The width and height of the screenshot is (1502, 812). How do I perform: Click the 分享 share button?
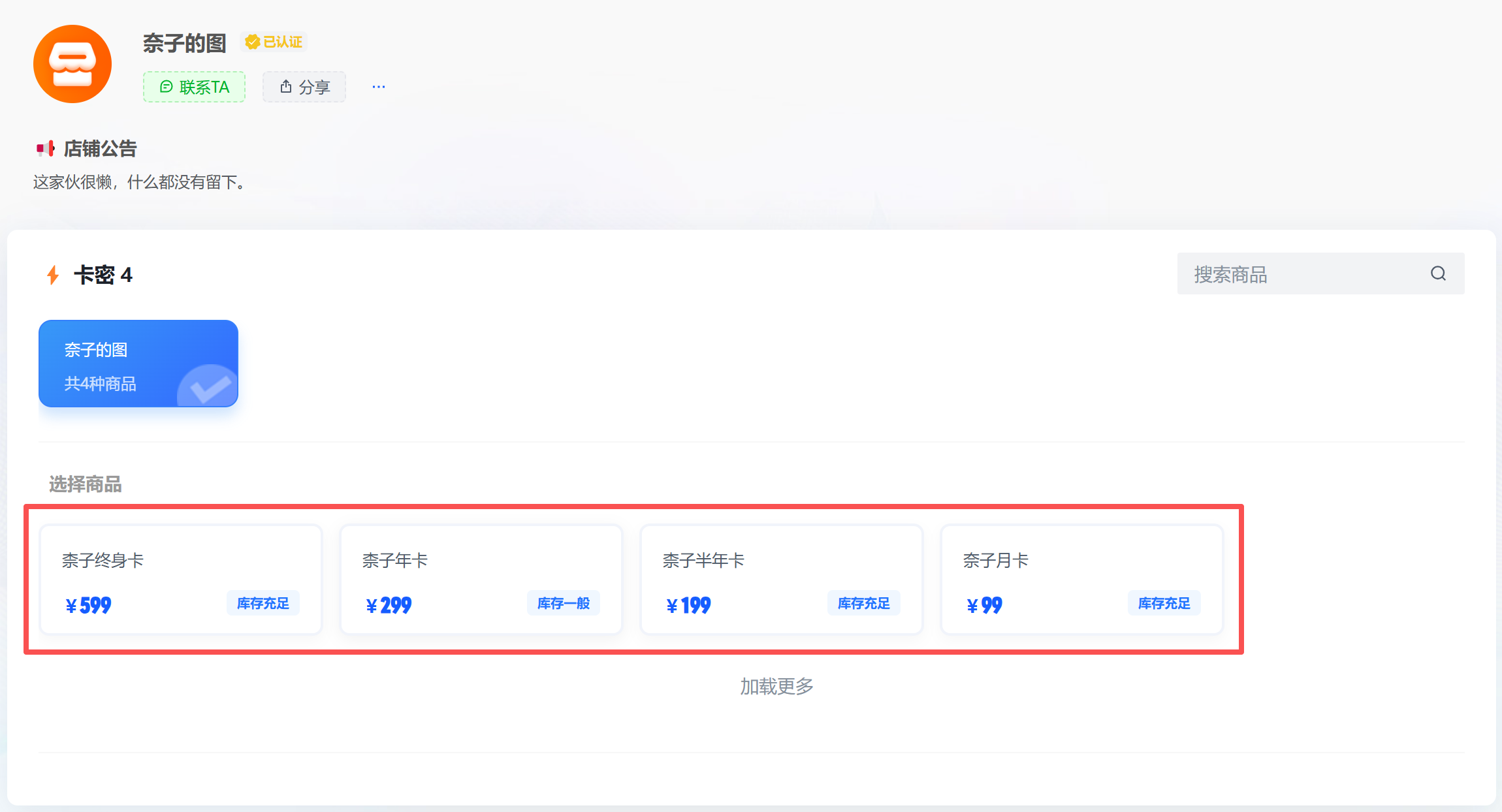304,87
